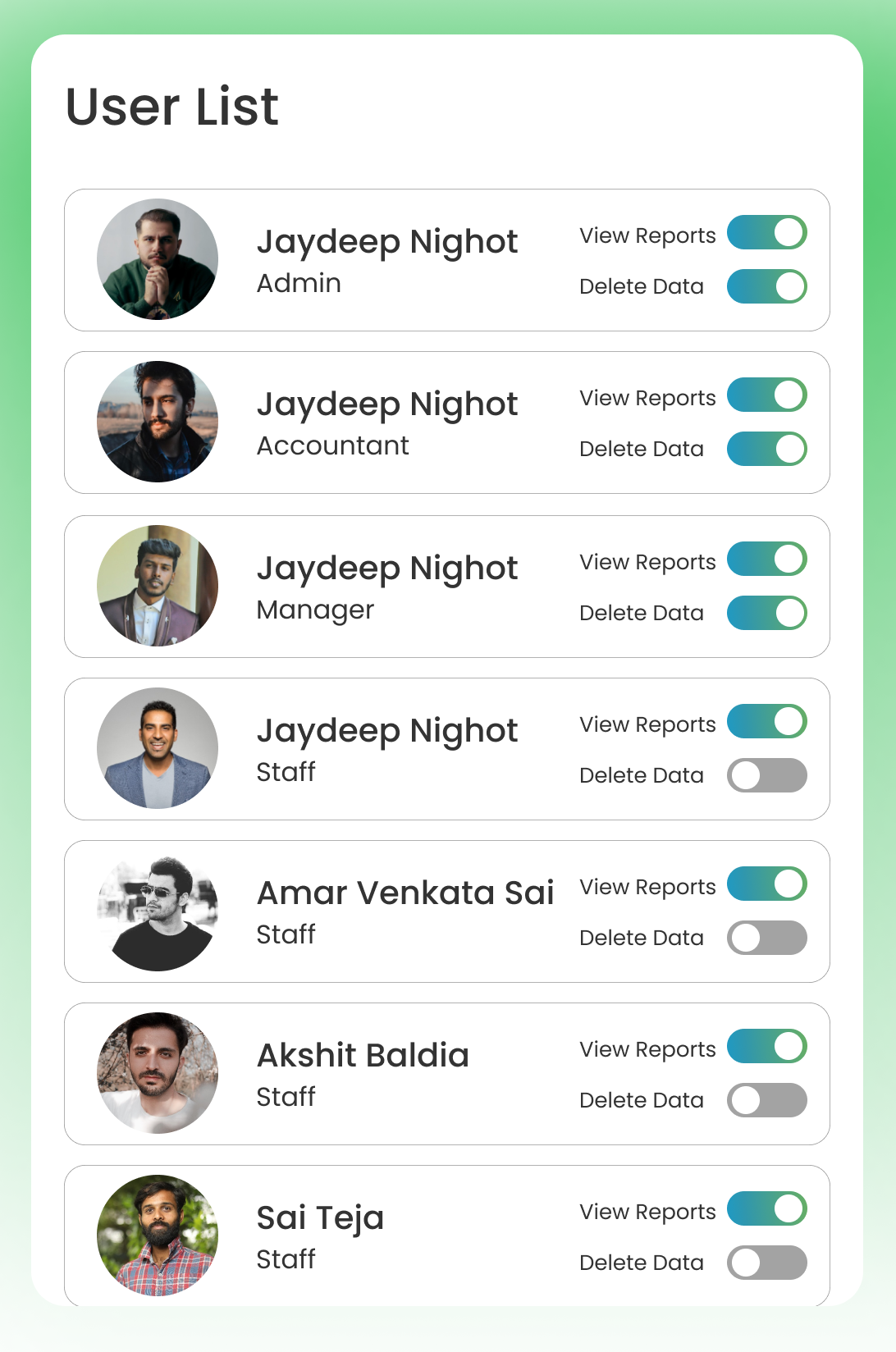This screenshot has height=1352, width=896.
Task: Turn off Delete Data for the Manager
Action: pos(766,613)
